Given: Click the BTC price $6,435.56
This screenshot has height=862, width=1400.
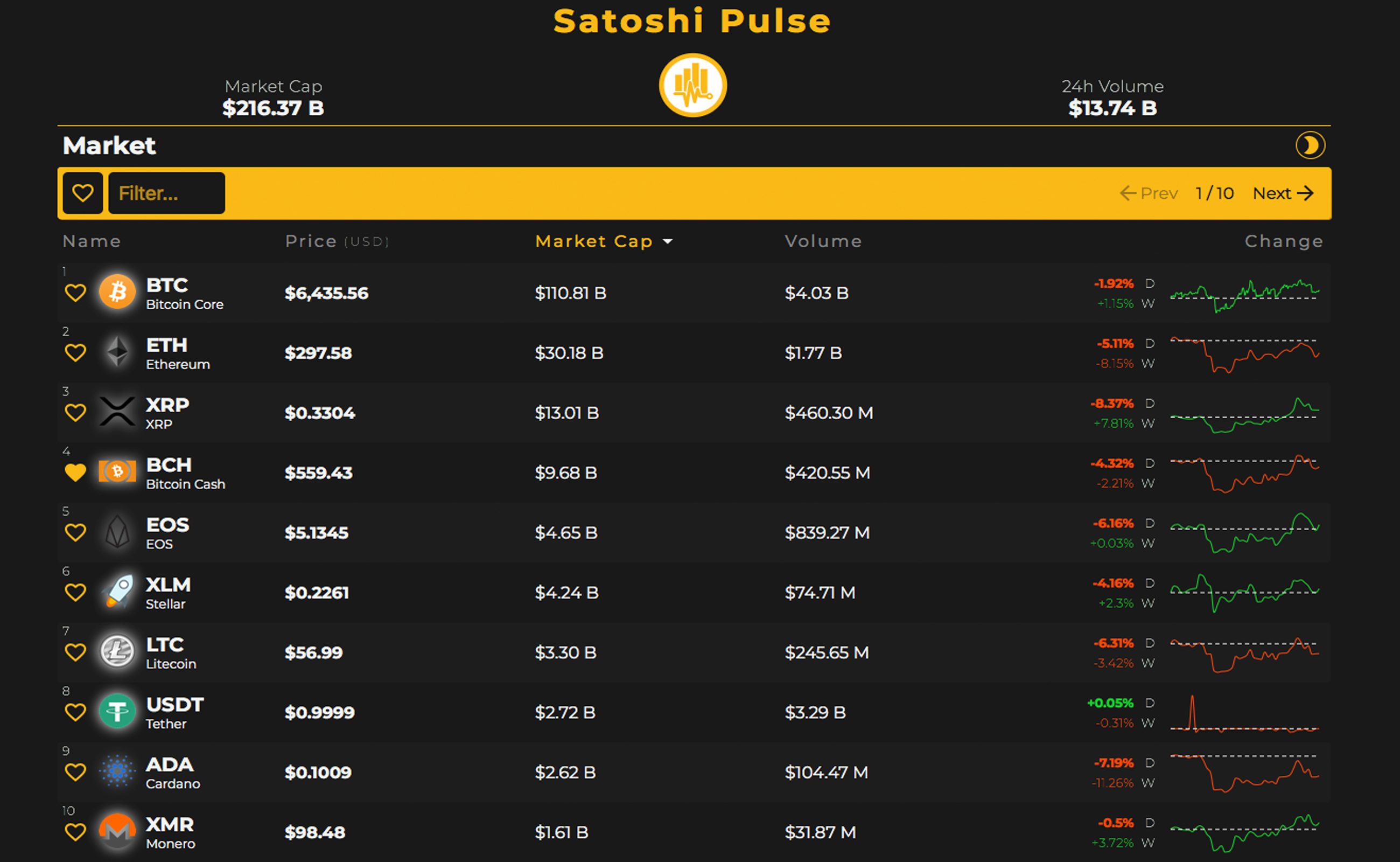Looking at the screenshot, I should click(x=326, y=293).
